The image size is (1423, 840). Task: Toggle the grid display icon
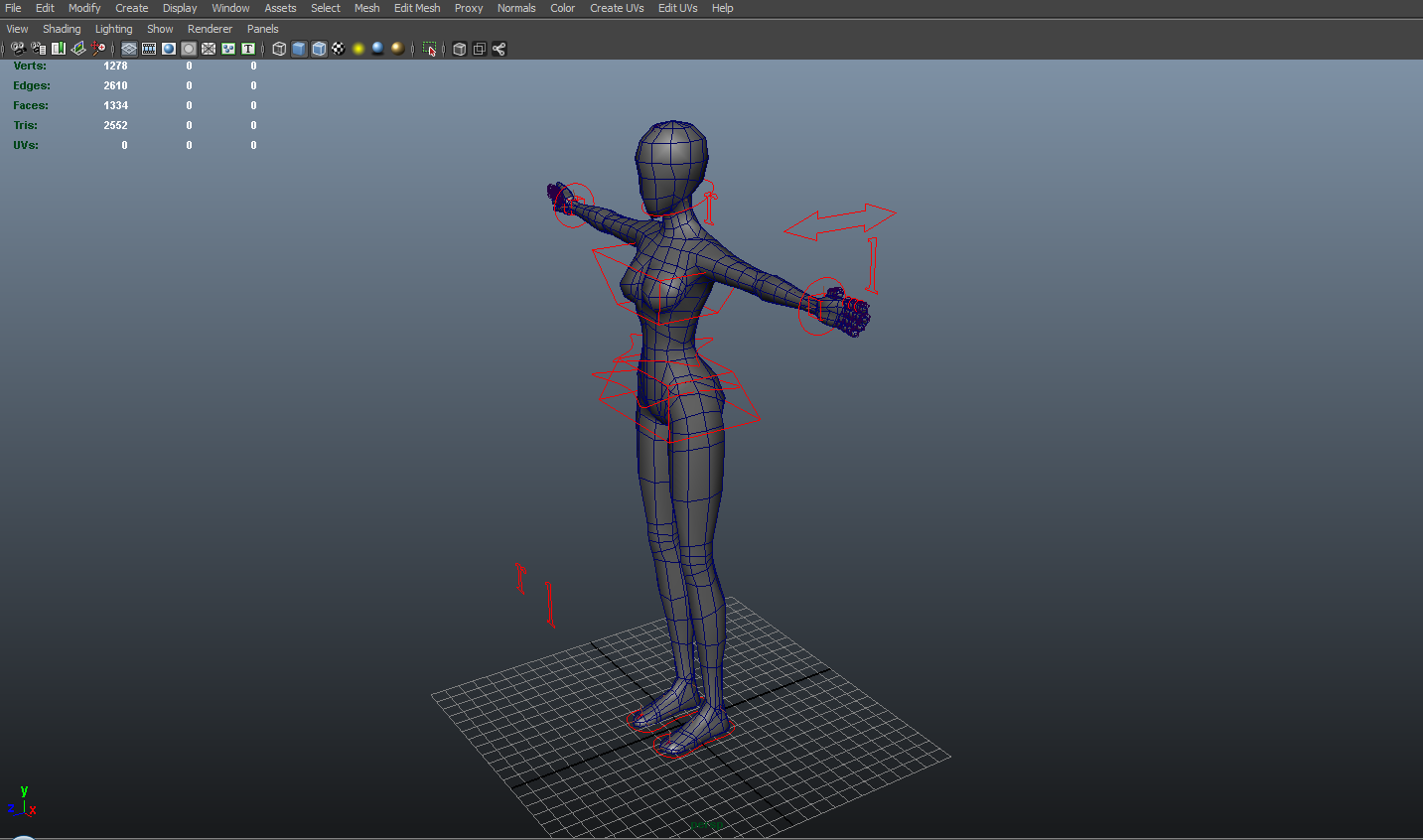click(x=128, y=48)
